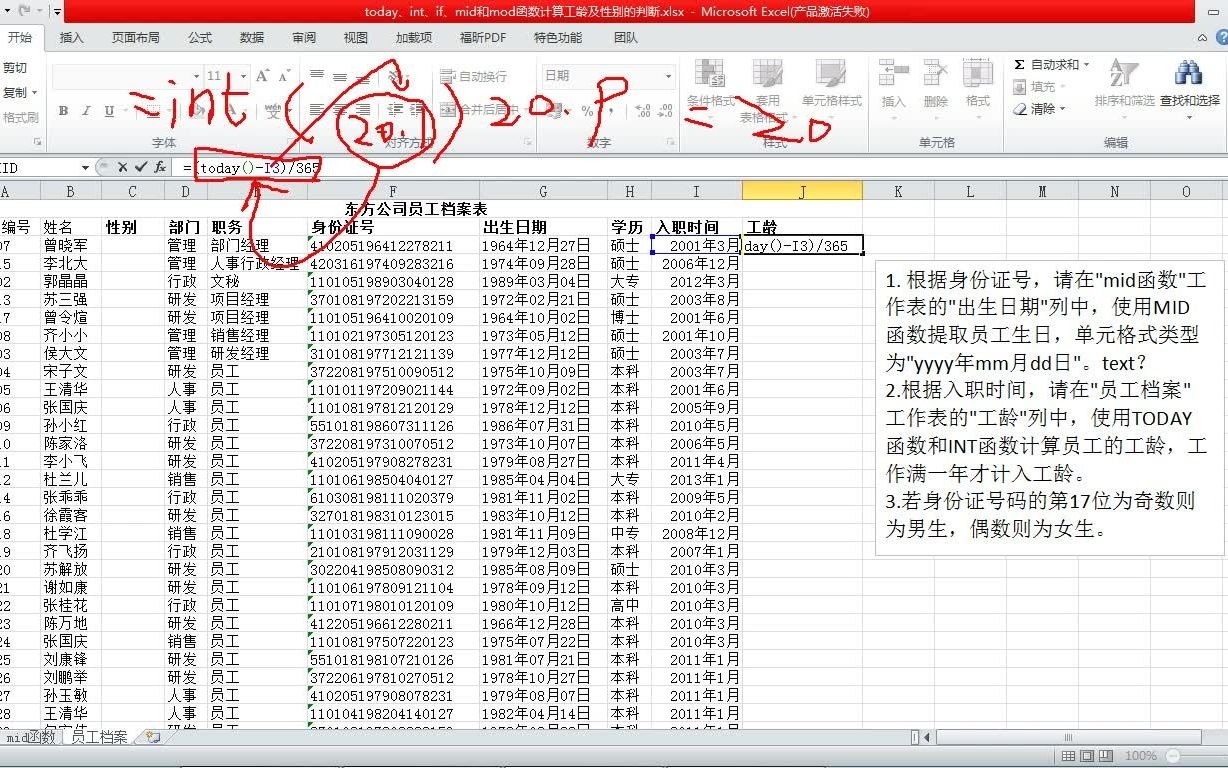
Task: Click the 删除 delete cells icon
Action: [934, 85]
